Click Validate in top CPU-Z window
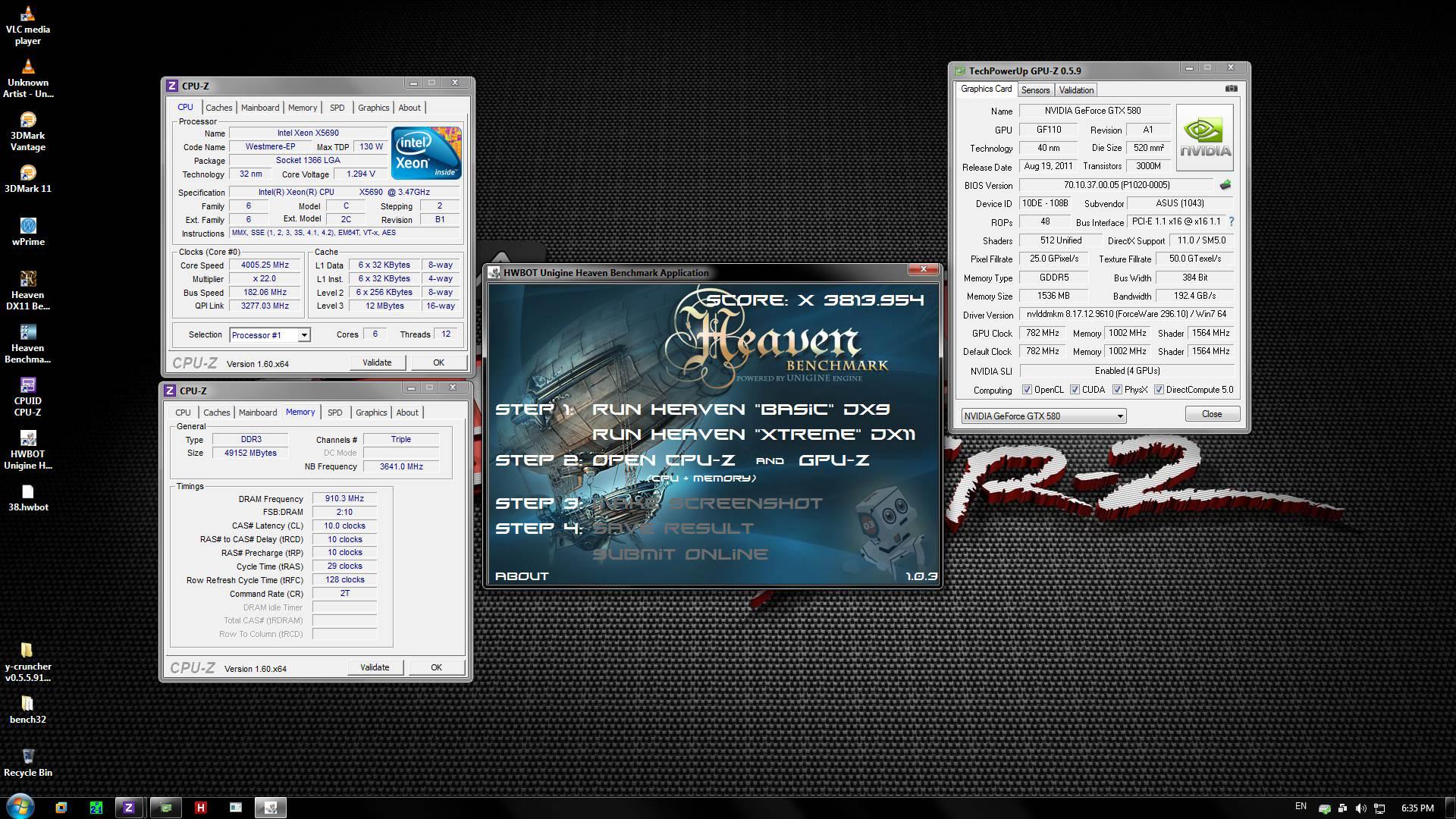The height and width of the screenshot is (819, 1456). (377, 362)
